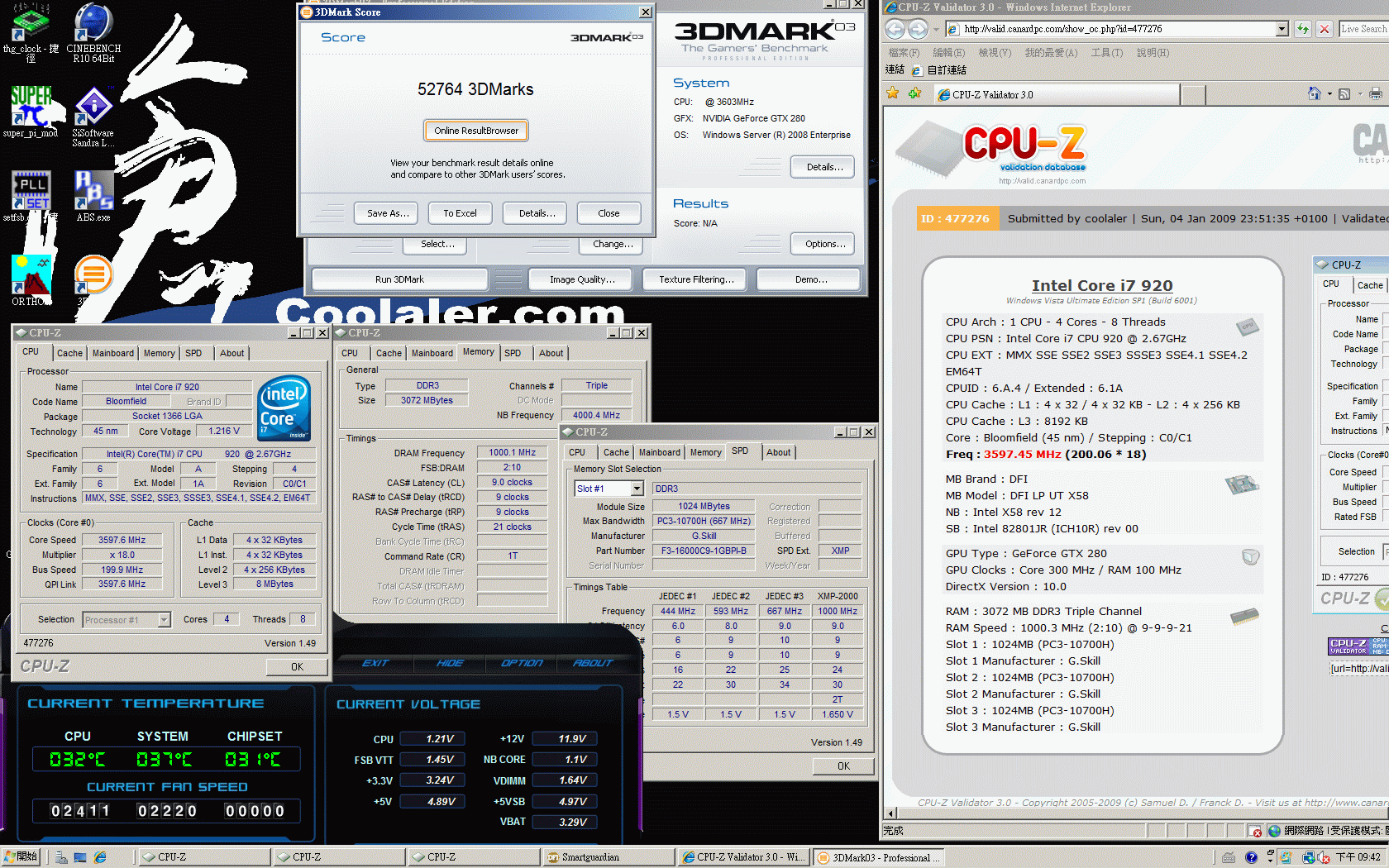Click the Intel Core i7 920 heading
The width and height of the screenshot is (1389, 868).
click(1102, 285)
